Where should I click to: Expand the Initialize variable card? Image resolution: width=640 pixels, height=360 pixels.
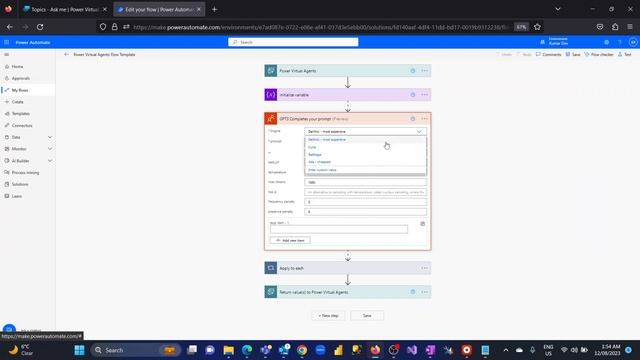pos(347,95)
